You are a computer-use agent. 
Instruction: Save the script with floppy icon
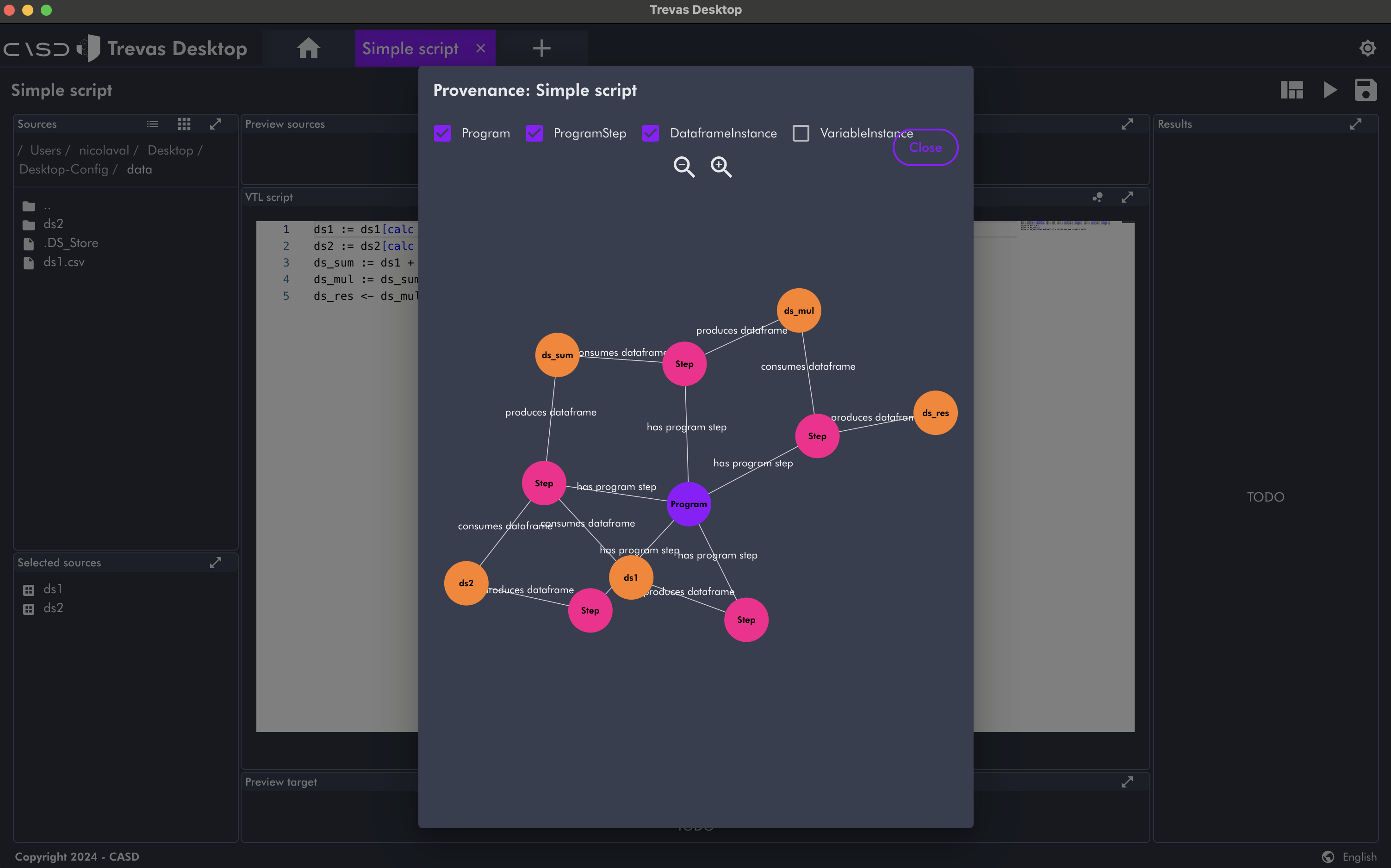(1366, 90)
